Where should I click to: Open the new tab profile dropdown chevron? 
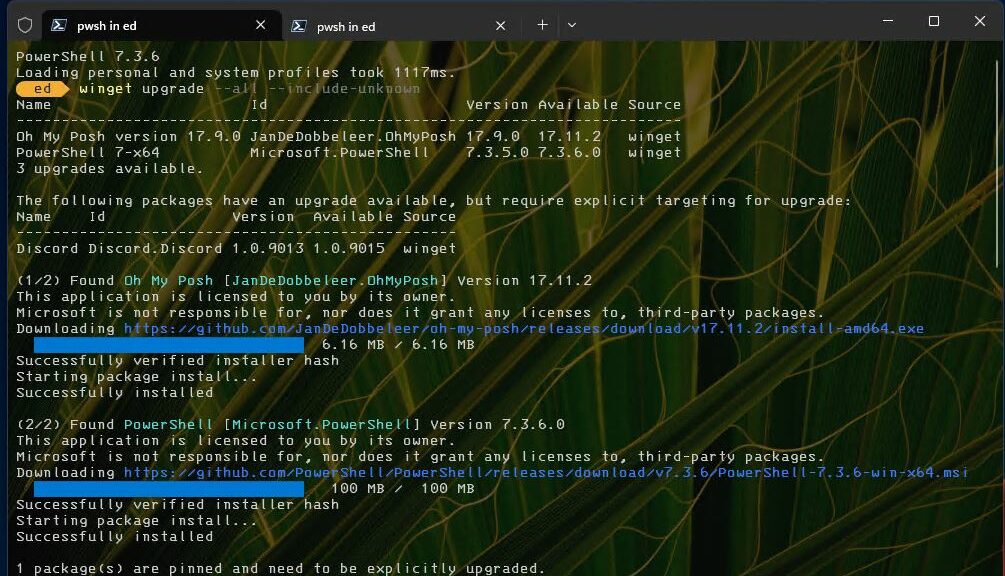pyautogui.click(x=572, y=24)
